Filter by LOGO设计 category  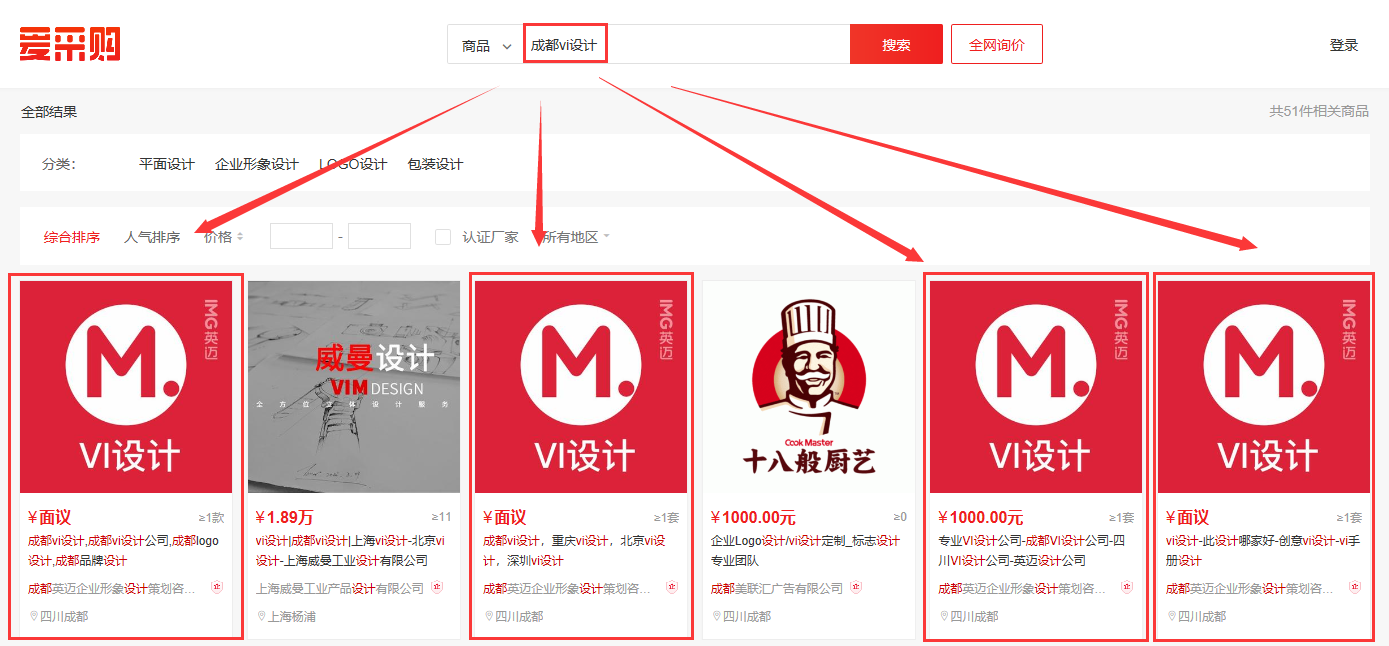click(x=353, y=164)
